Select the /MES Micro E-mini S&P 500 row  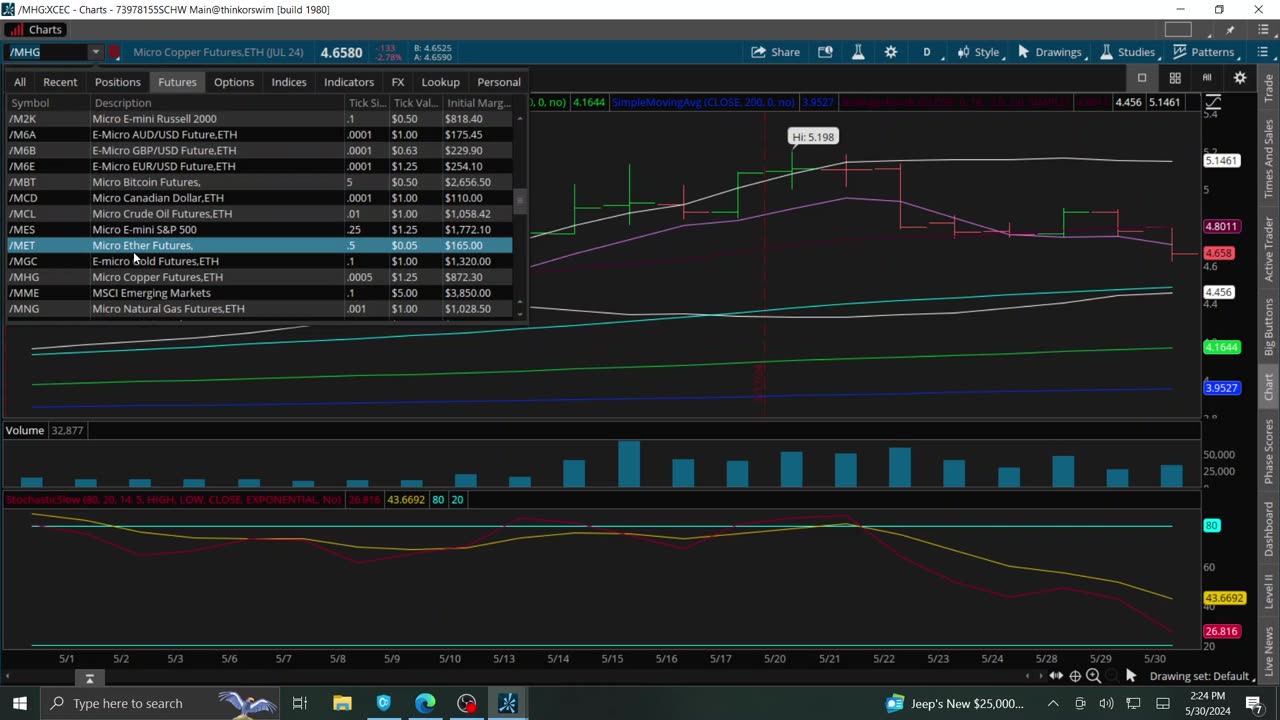[260, 229]
